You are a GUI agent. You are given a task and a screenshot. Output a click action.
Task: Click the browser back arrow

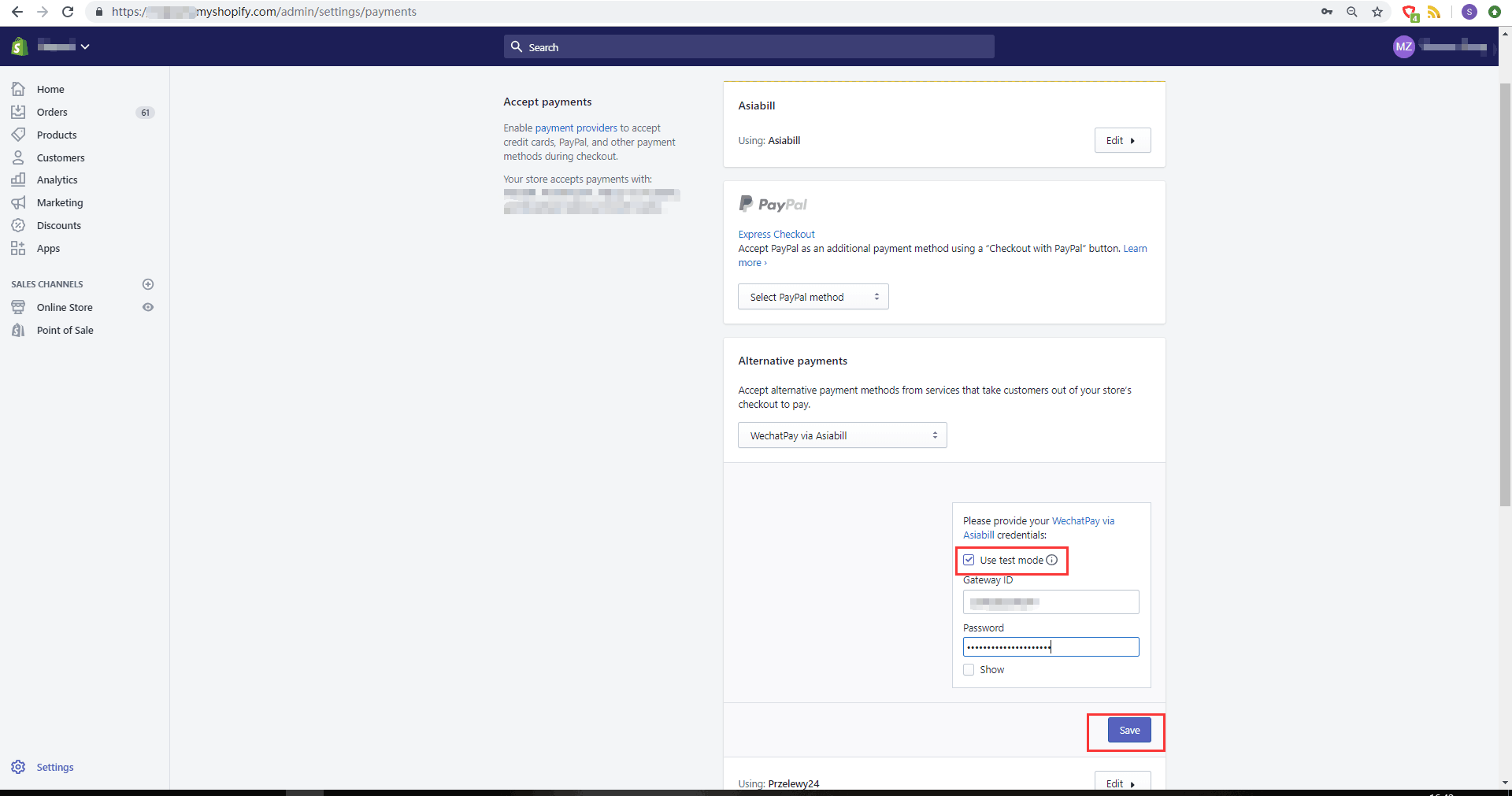click(17, 12)
